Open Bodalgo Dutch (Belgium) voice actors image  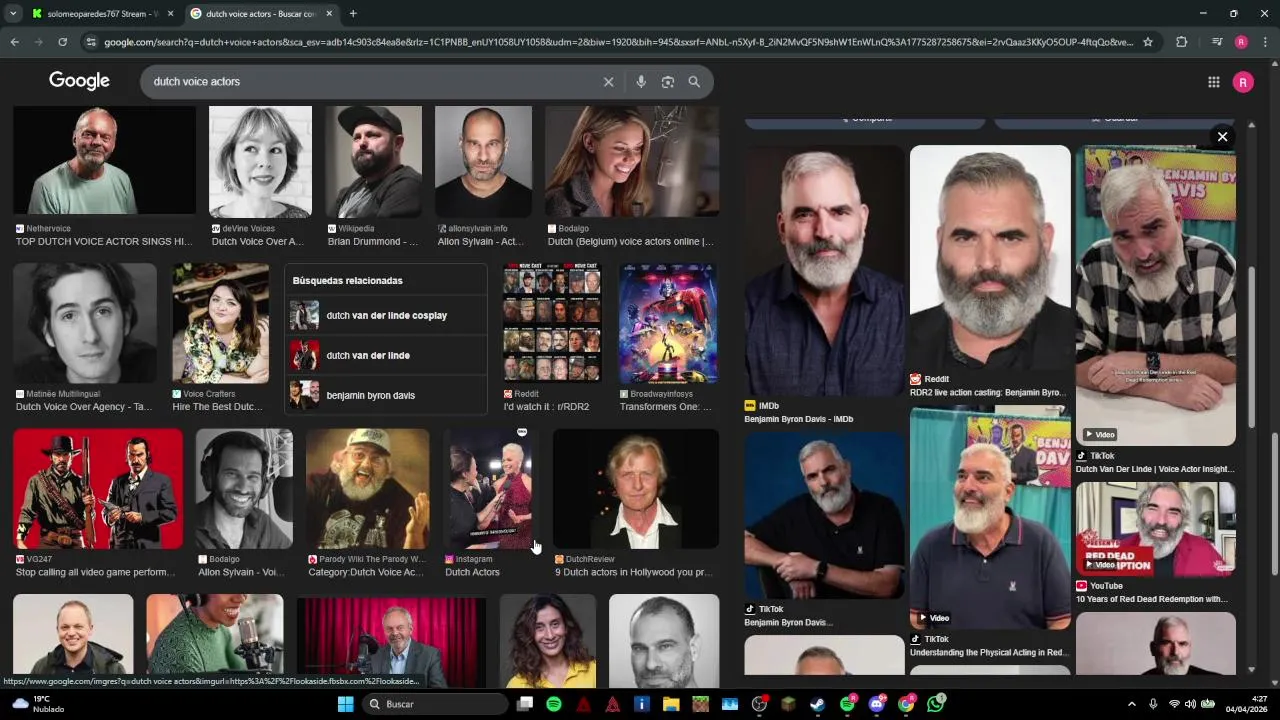point(632,161)
